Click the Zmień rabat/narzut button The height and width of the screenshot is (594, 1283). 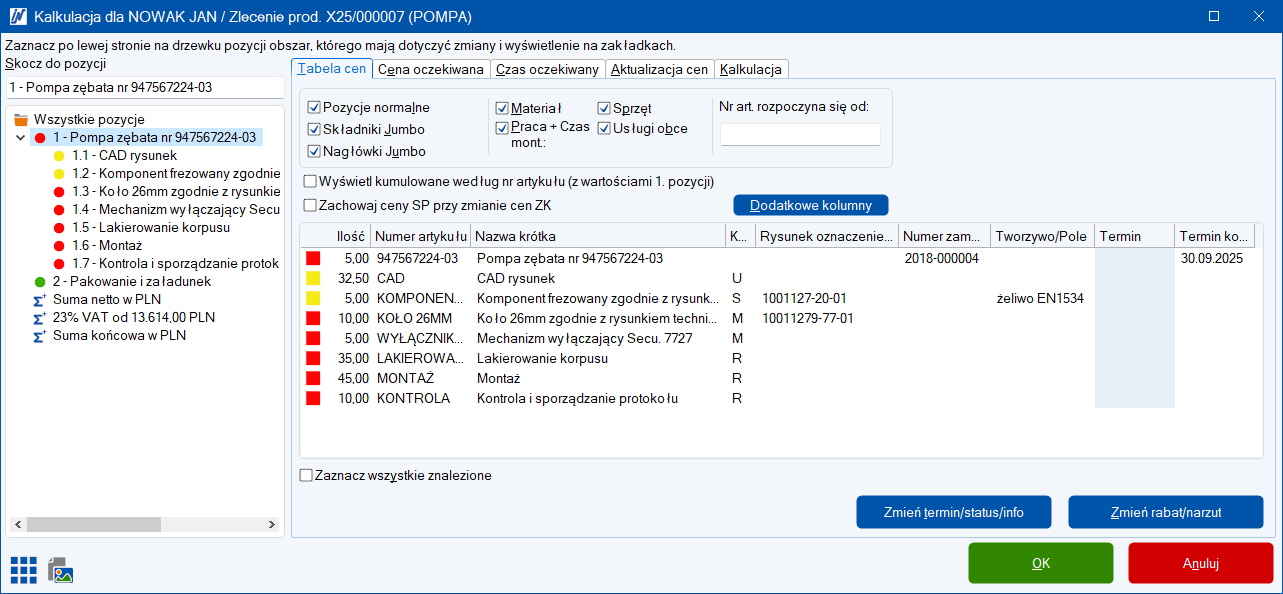[x=1165, y=512]
